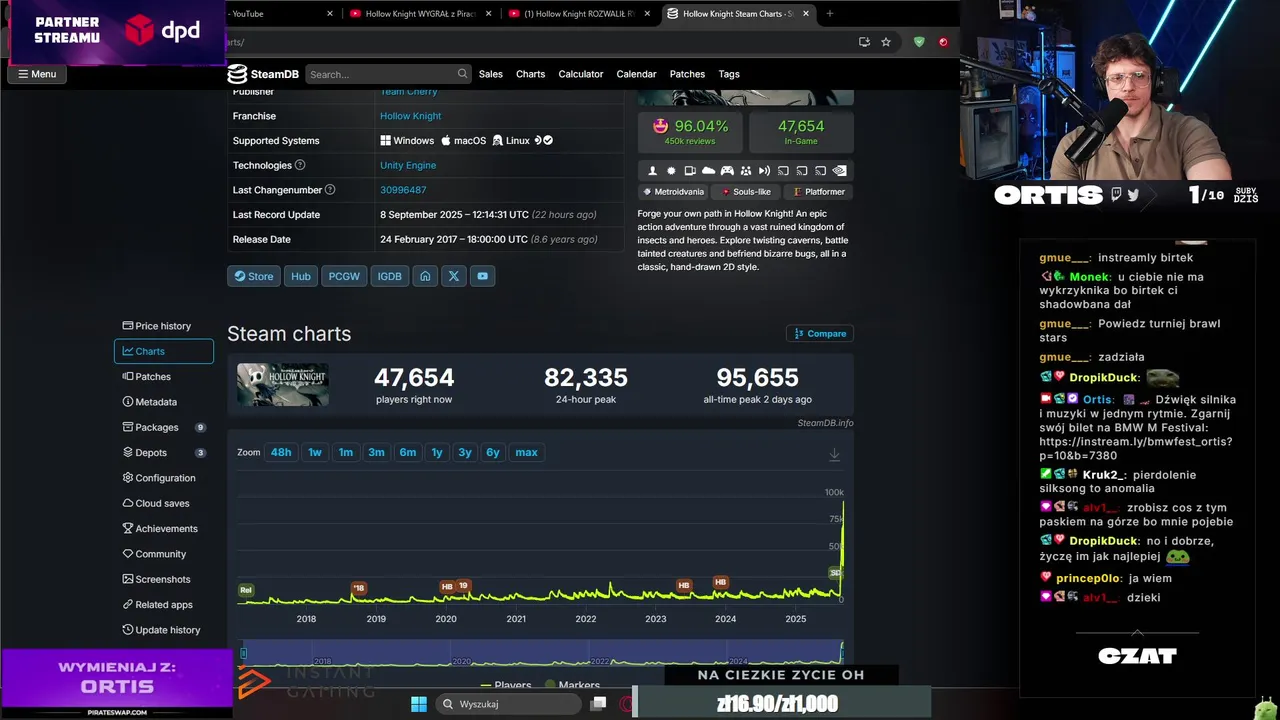
Task: Click the Metroidvania tag
Action: 673,192
